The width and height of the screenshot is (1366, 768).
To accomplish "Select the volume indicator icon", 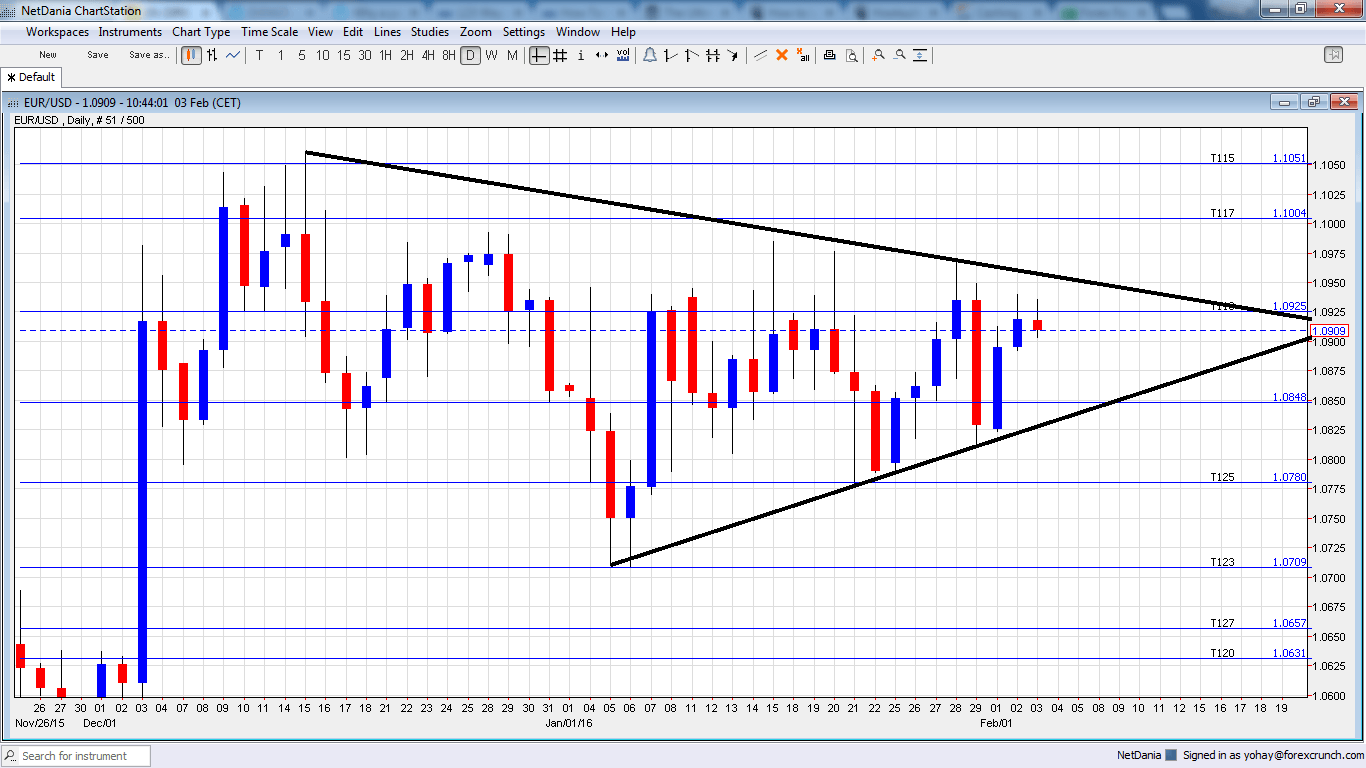I will [624, 56].
